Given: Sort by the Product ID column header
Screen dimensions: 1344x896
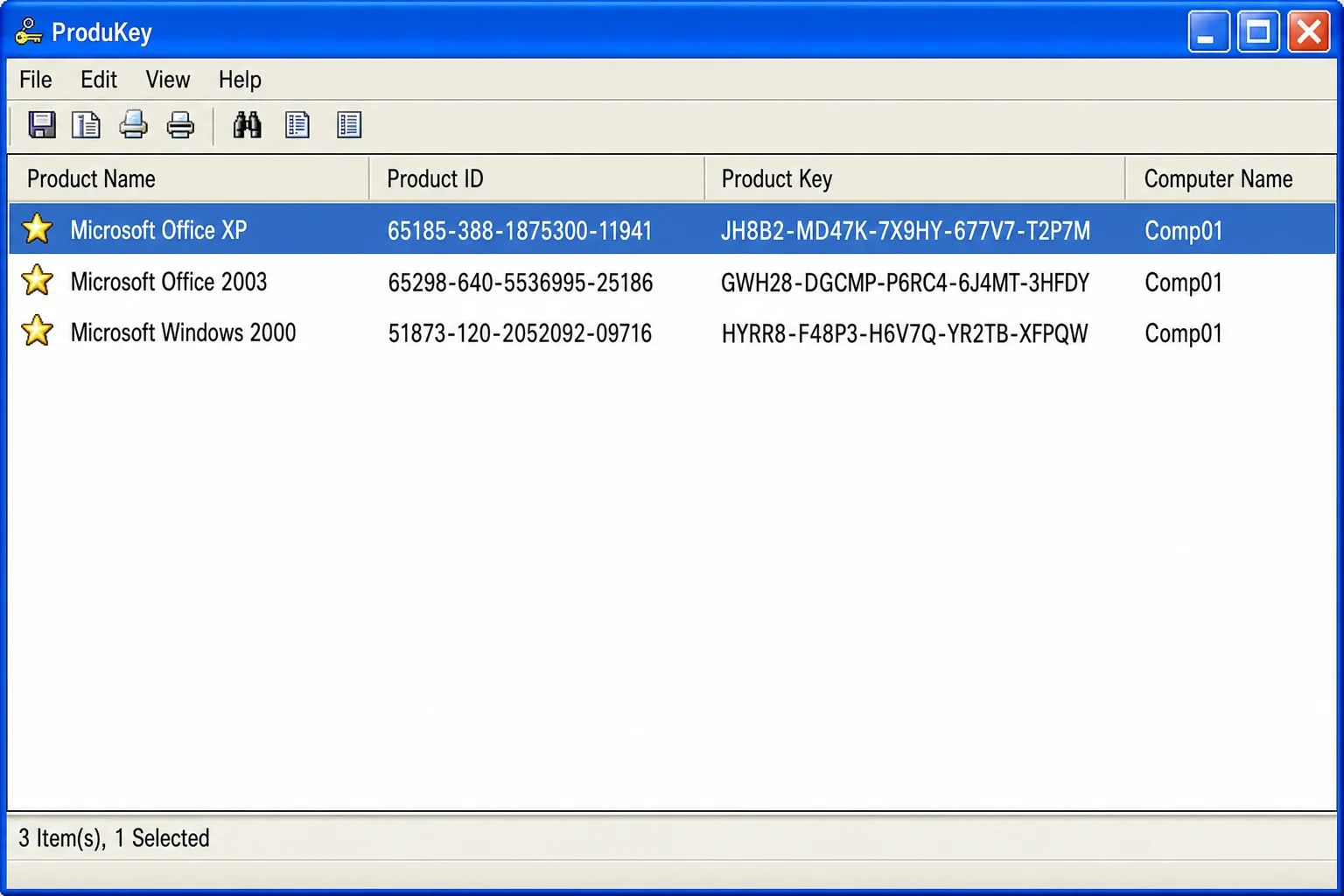Looking at the screenshot, I should point(537,179).
